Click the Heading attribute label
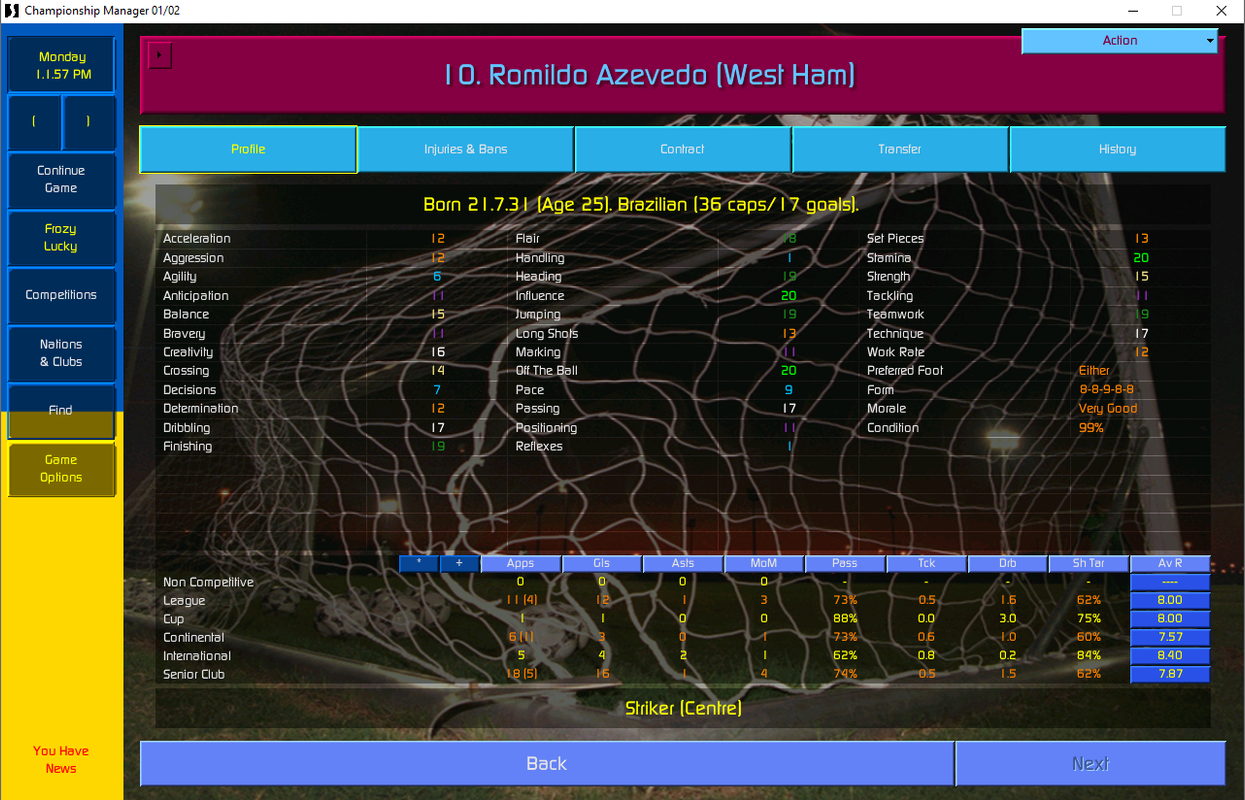The image size is (1245, 800). tap(538, 277)
